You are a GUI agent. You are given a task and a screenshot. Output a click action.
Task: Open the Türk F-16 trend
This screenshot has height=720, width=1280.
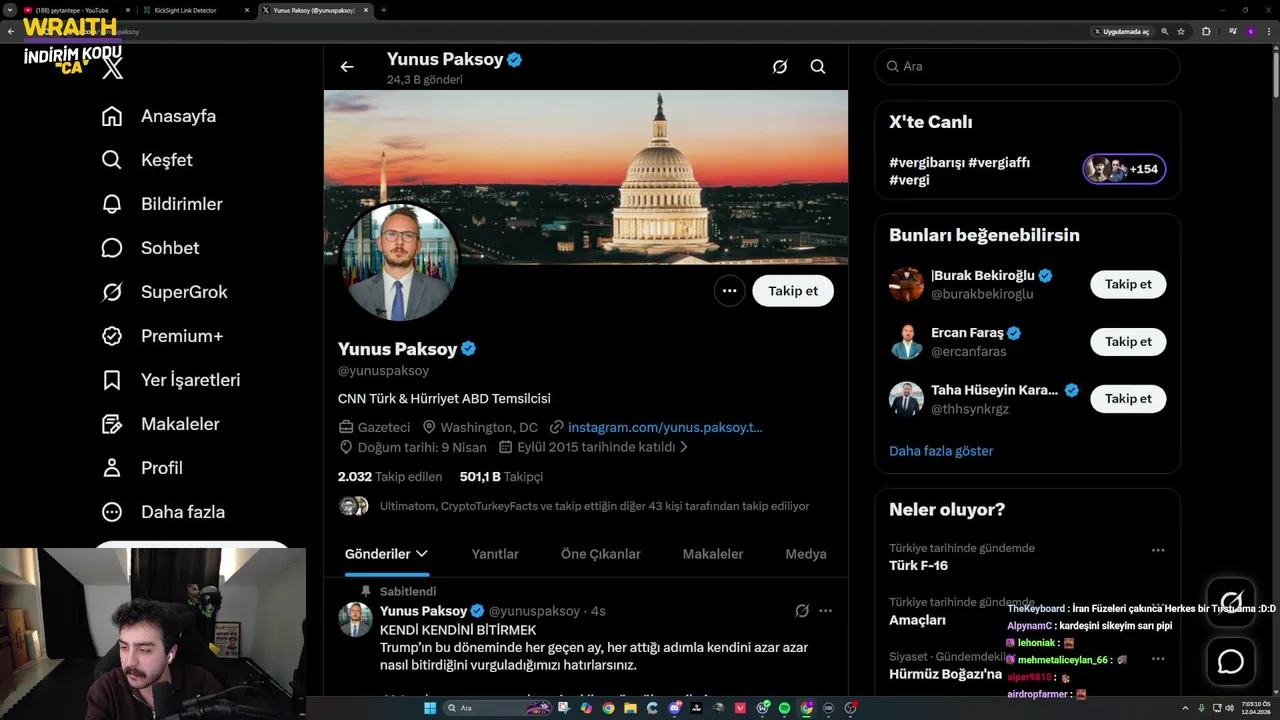coord(918,566)
